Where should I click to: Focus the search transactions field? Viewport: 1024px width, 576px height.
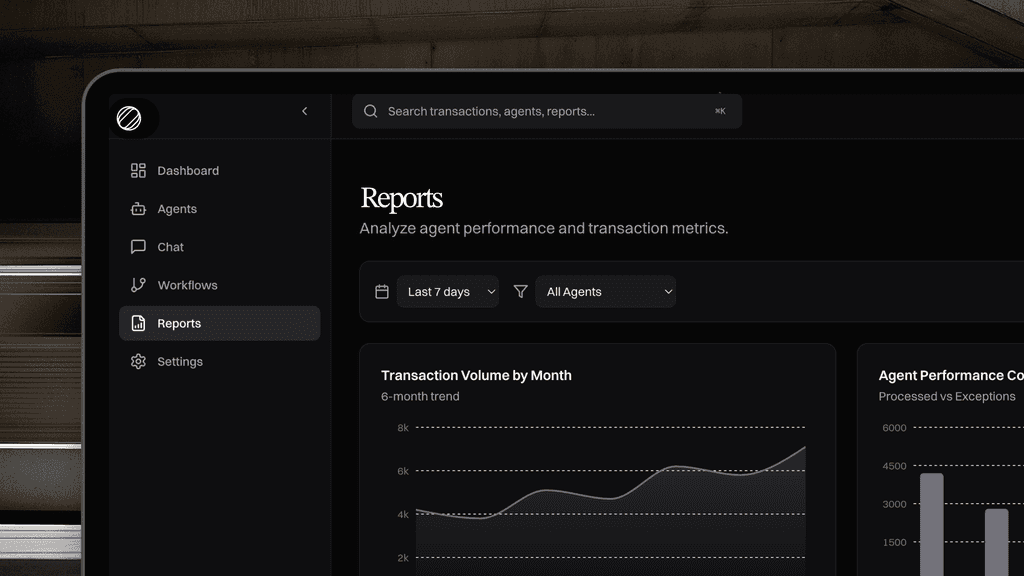[x=547, y=111]
